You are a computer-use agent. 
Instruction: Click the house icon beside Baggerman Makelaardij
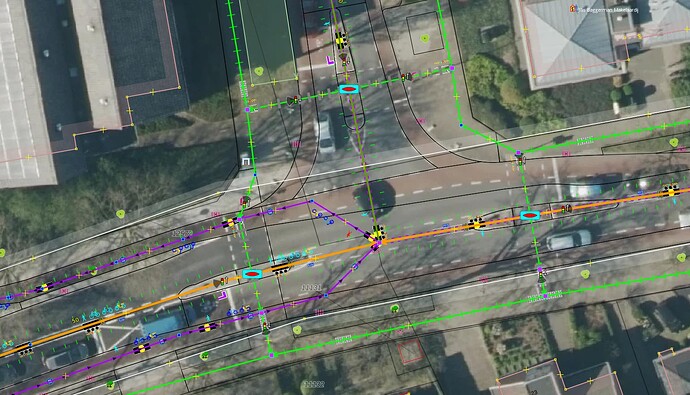coord(573,8)
